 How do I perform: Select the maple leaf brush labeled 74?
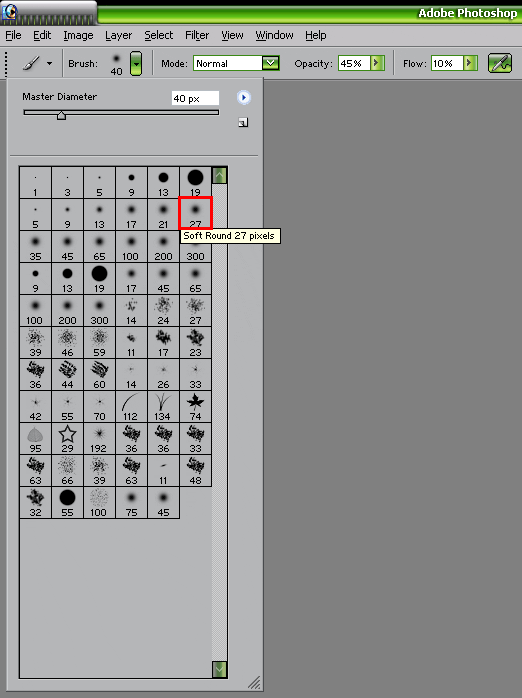point(195,406)
